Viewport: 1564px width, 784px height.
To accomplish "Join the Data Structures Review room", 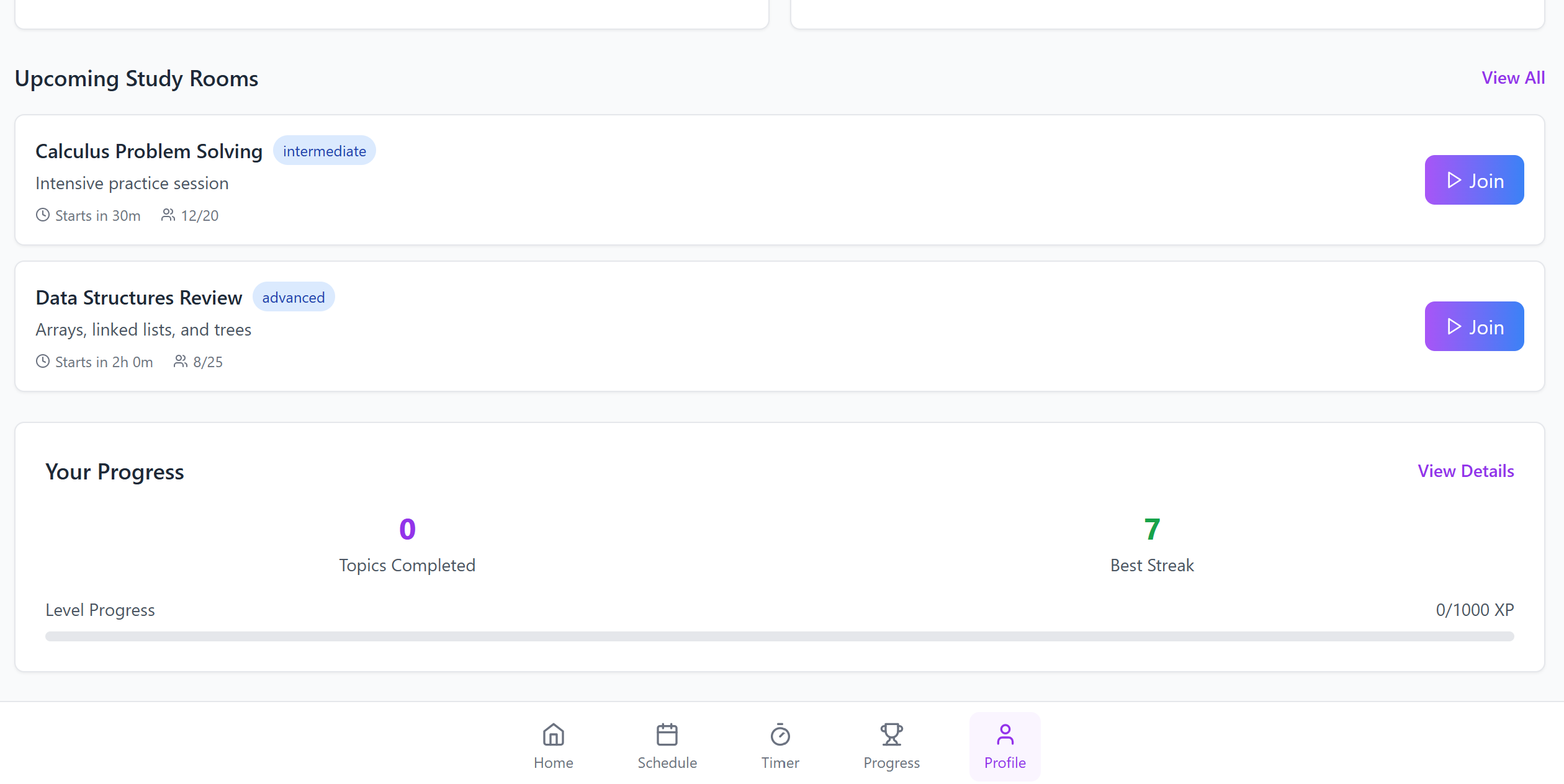I will point(1474,326).
